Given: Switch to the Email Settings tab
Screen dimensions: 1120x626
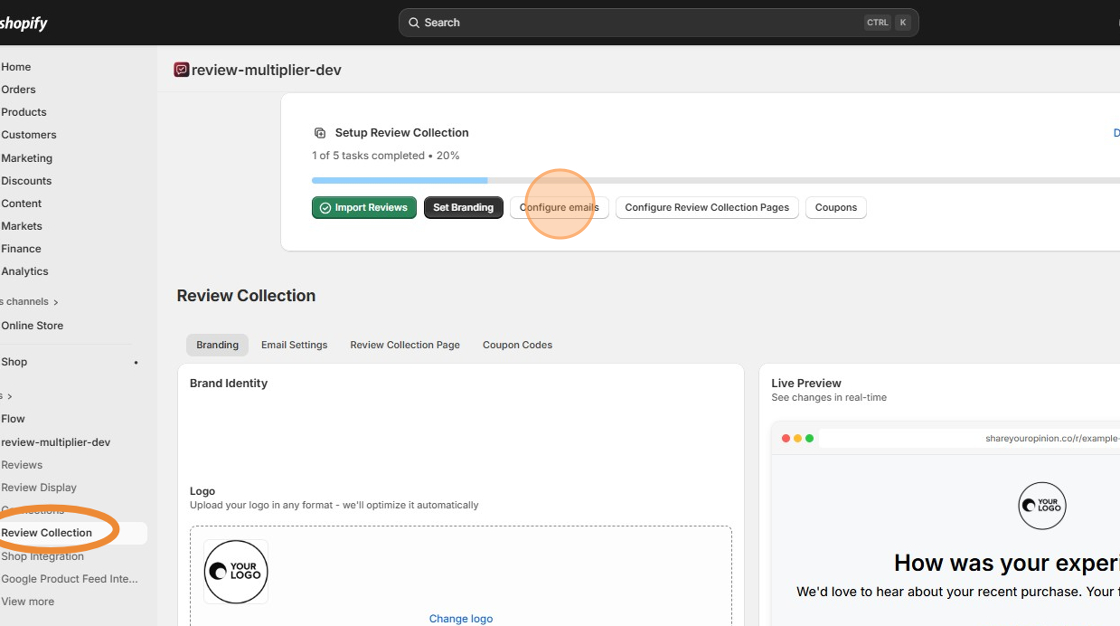Looking at the screenshot, I should pos(294,344).
